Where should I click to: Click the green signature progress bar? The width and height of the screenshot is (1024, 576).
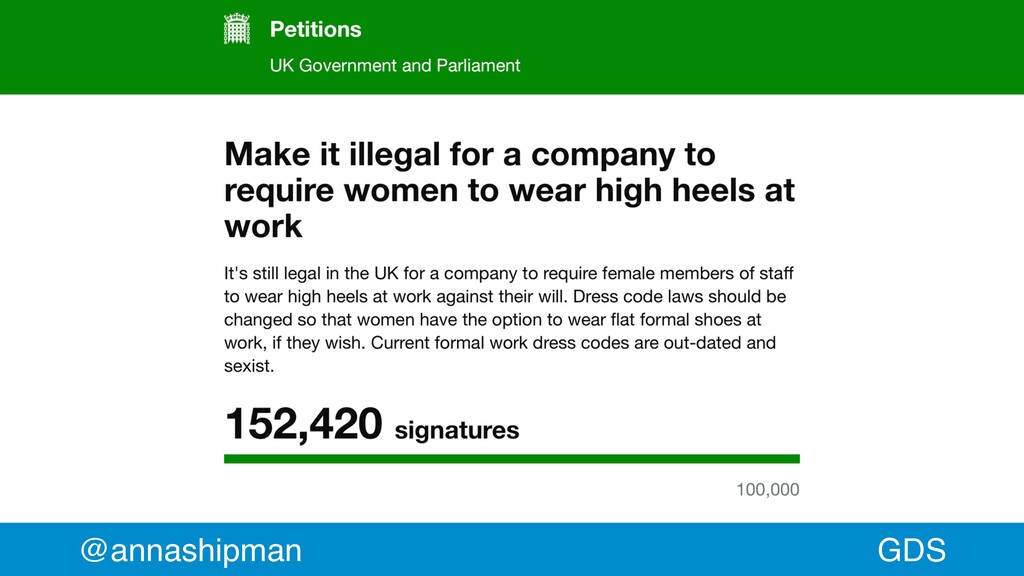pyautogui.click(x=511, y=459)
